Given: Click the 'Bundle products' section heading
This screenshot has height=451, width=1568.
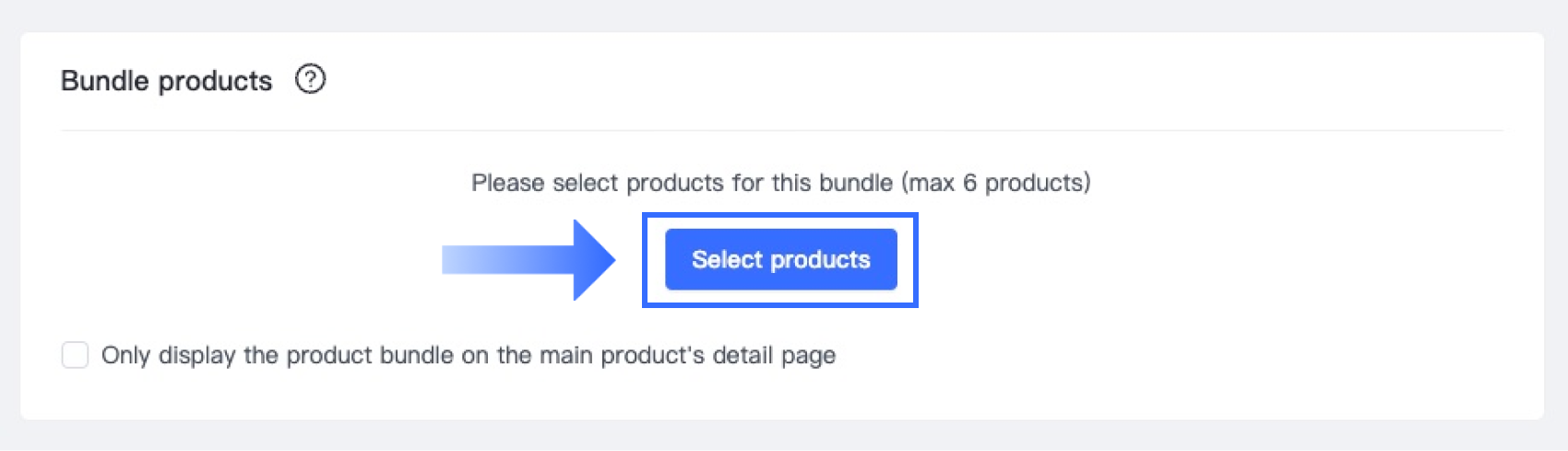Looking at the screenshot, I should 166,81.
